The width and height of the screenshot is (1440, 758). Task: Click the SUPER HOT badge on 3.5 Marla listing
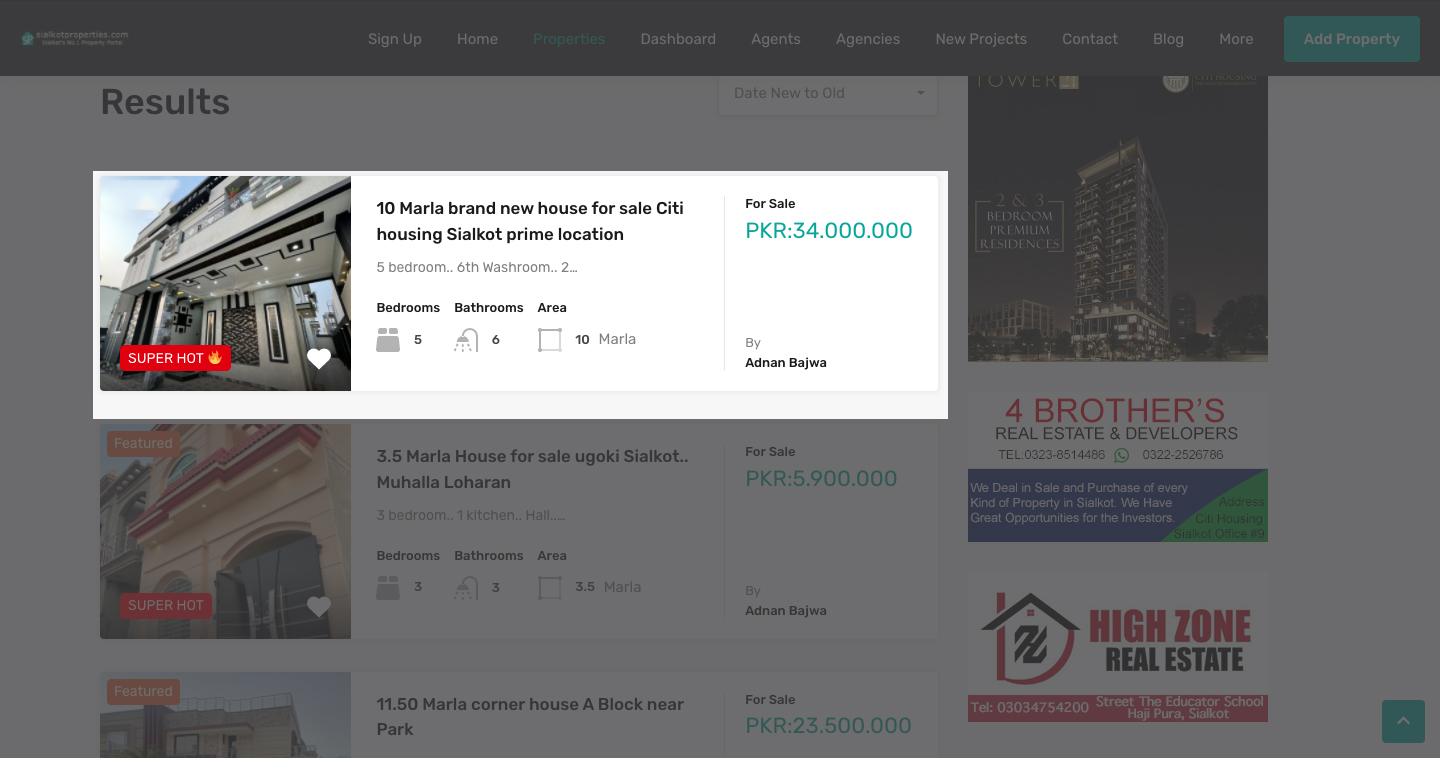[x=166, y=605]
